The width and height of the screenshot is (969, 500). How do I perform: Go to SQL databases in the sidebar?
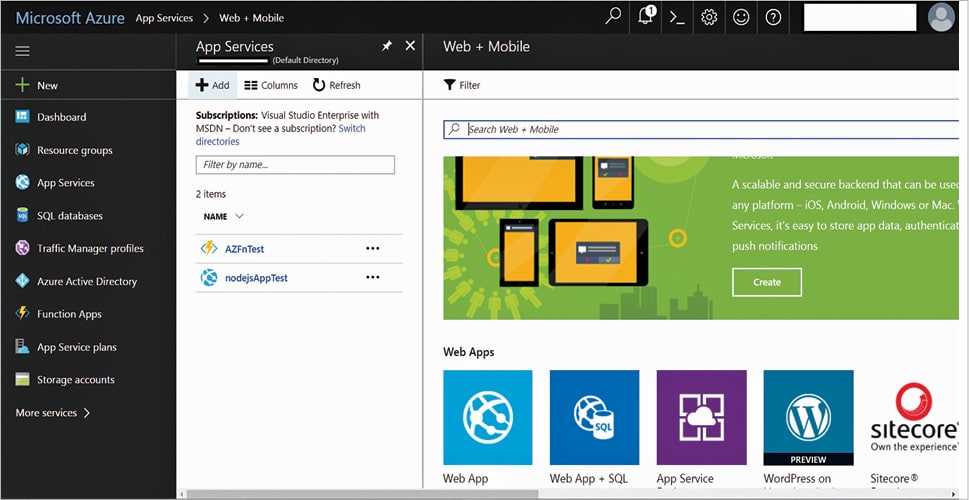tap(69, 216)
